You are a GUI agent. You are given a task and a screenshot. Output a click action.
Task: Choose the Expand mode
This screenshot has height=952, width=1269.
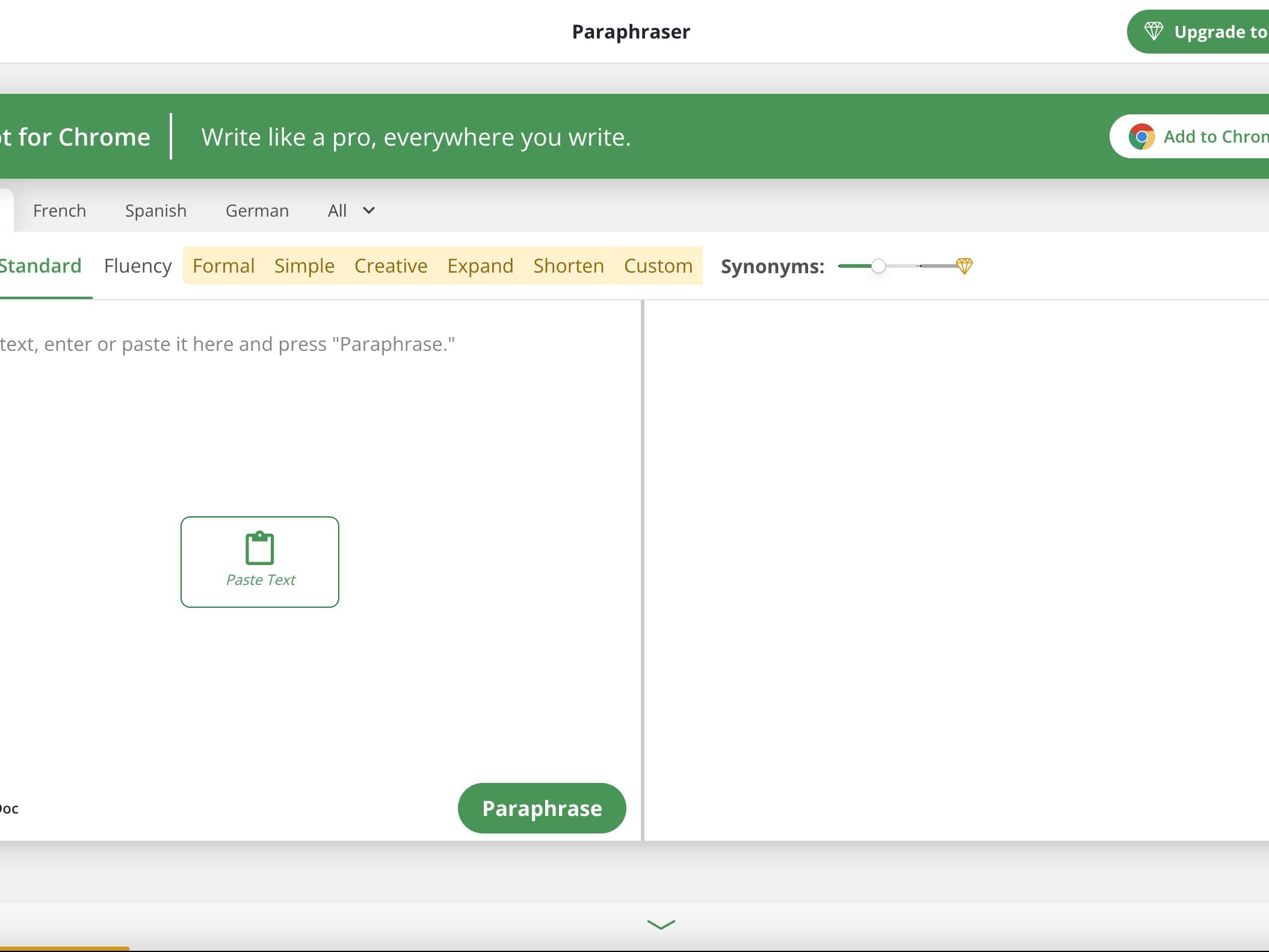480,266
